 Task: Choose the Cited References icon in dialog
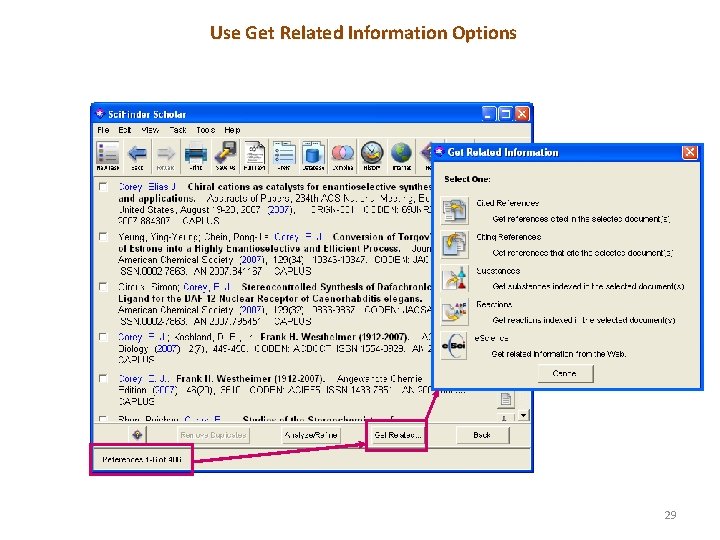pos(455,211)
